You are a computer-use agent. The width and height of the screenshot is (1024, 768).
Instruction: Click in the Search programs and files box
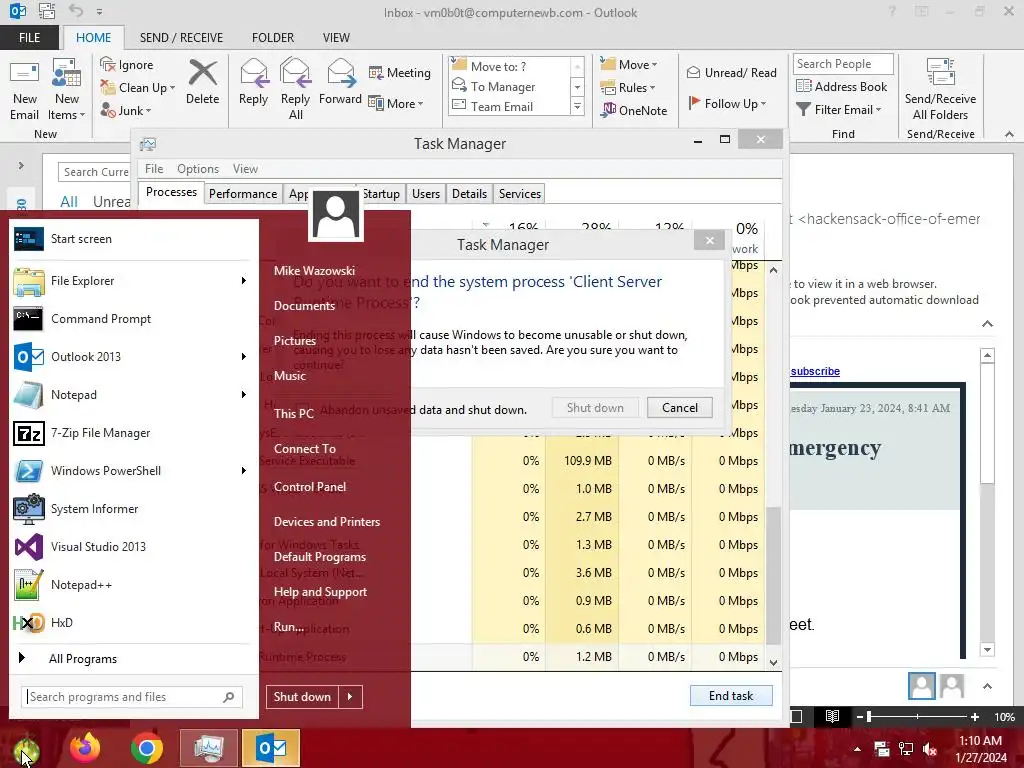pyautogui.click(x=132, y=697)
